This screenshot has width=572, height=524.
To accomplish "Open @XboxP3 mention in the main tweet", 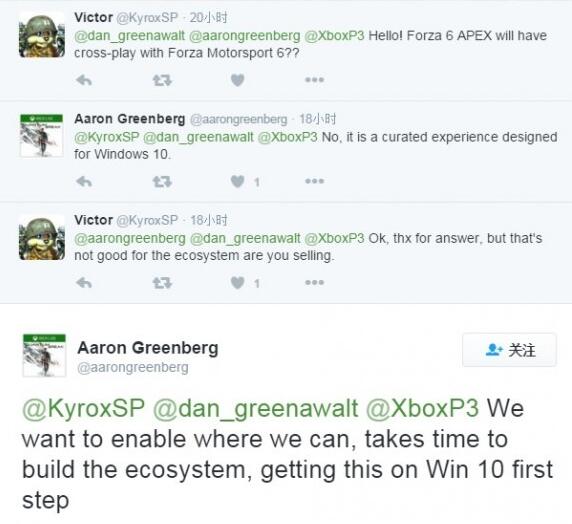I will (422, 408).
